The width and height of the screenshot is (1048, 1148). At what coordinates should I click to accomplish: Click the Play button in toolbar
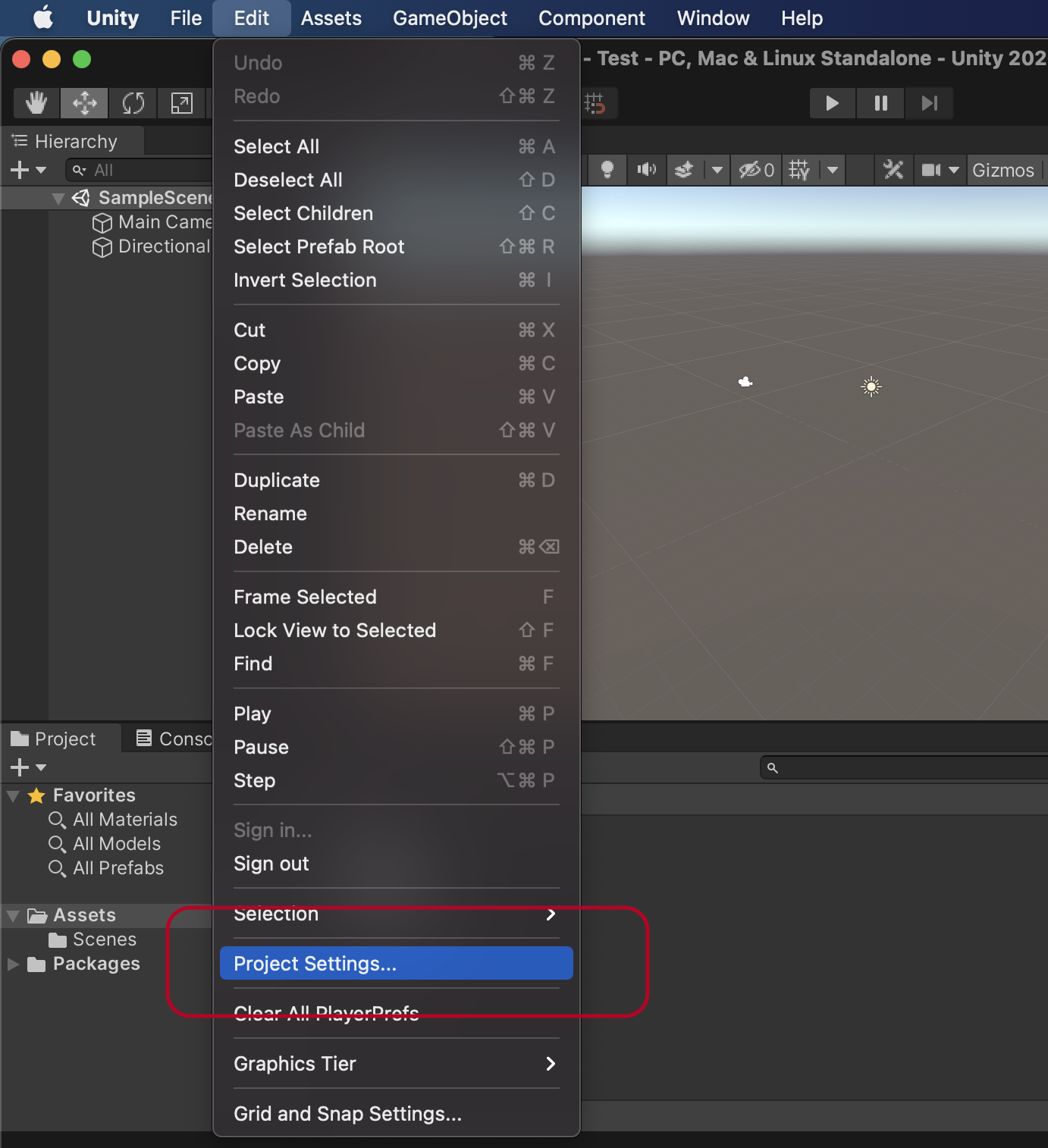tap(832, 103)
